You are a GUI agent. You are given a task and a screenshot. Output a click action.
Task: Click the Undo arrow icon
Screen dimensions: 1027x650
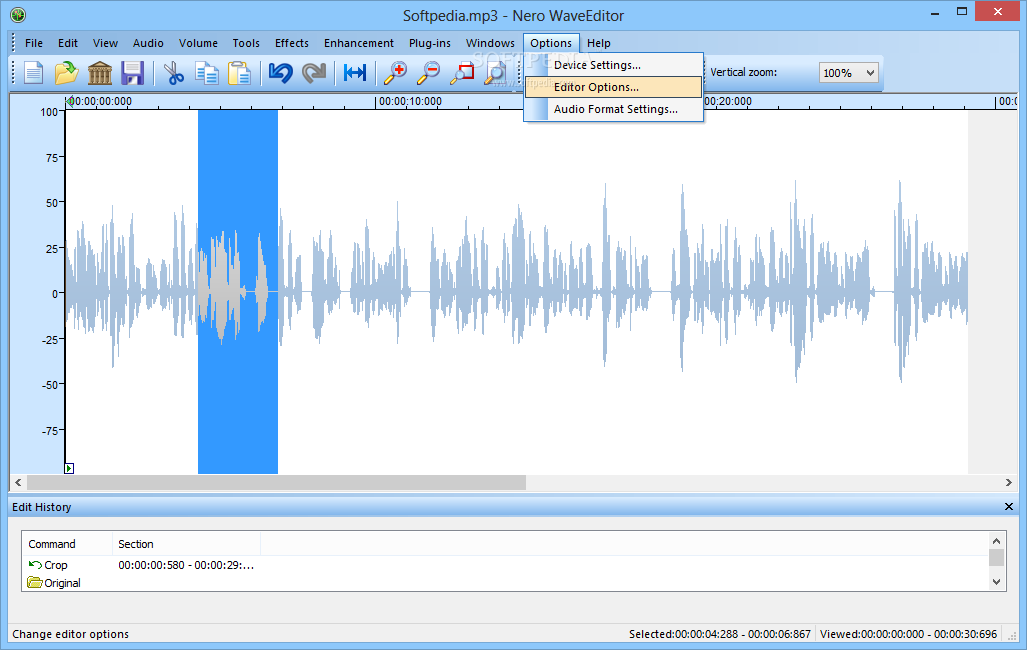[x=280, y=73]
